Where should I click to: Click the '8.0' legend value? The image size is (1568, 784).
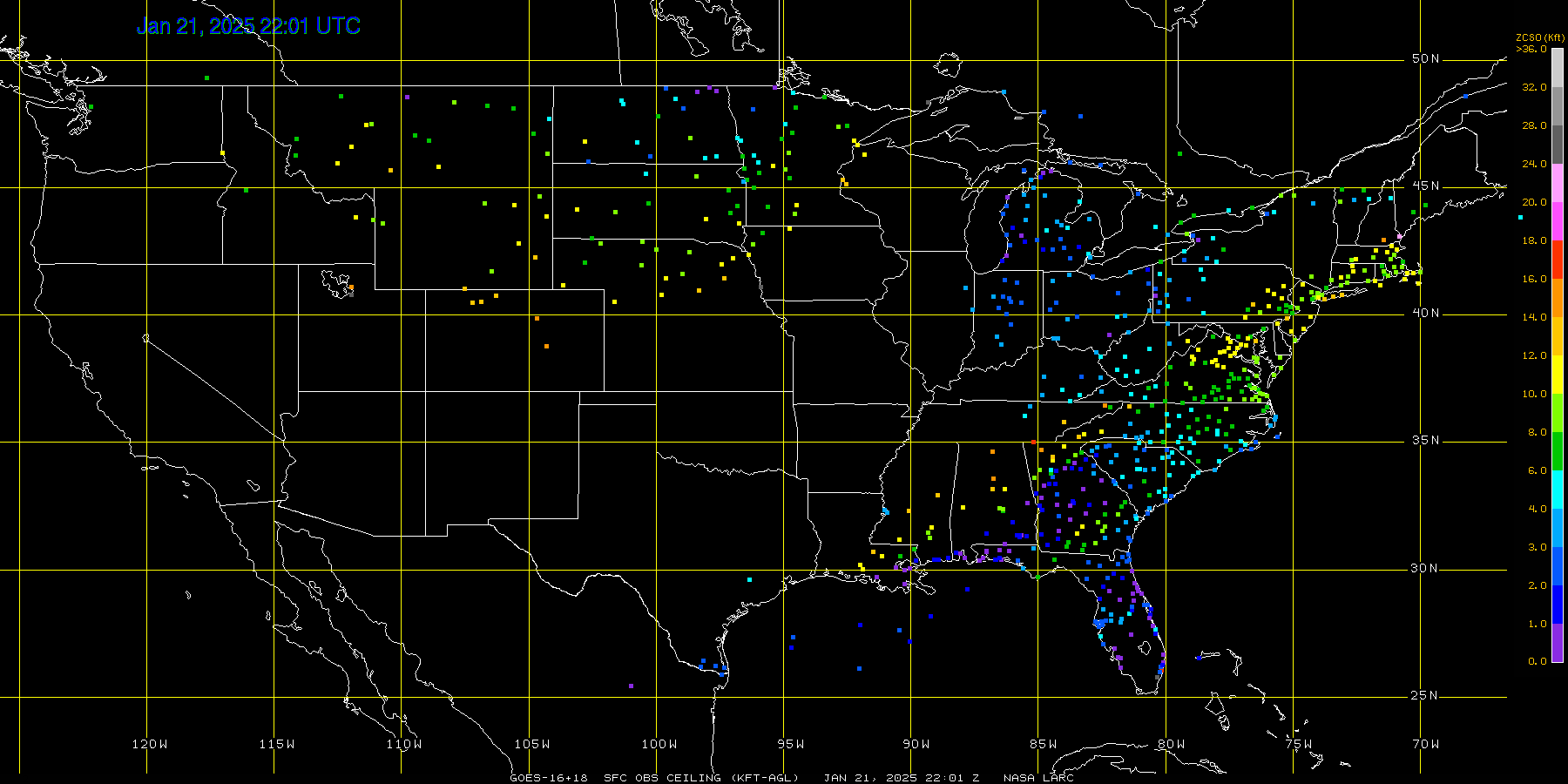click(1538, 432)
